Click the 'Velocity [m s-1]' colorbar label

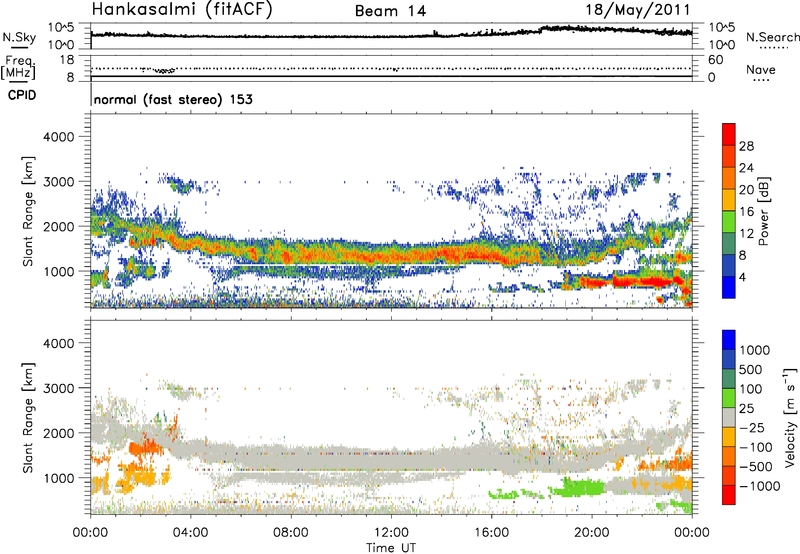(x=790, y=417)
